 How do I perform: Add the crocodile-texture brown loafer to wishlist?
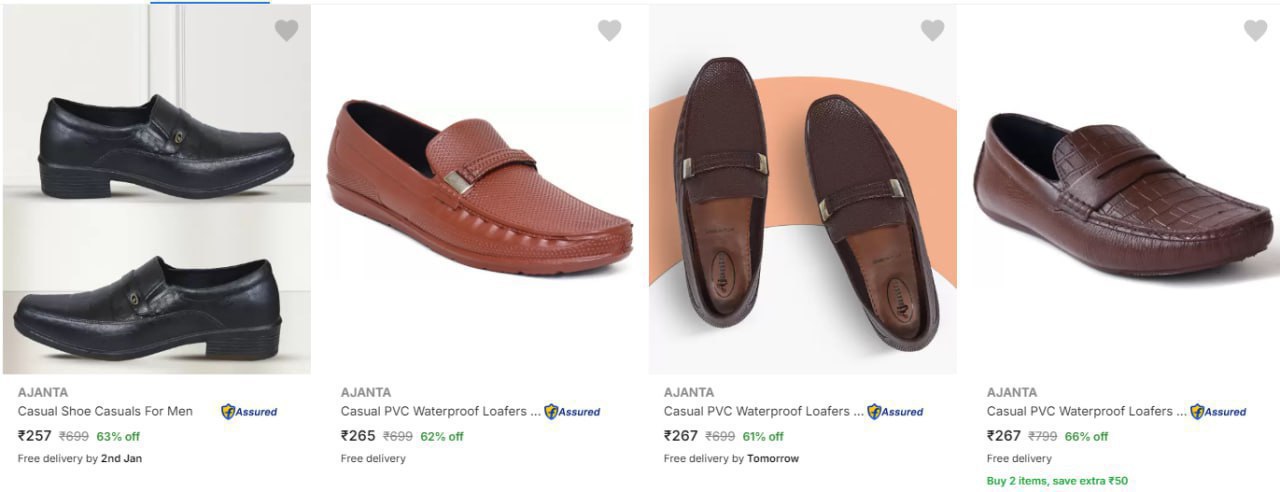pyautogui.click(x=1255, y=31)
